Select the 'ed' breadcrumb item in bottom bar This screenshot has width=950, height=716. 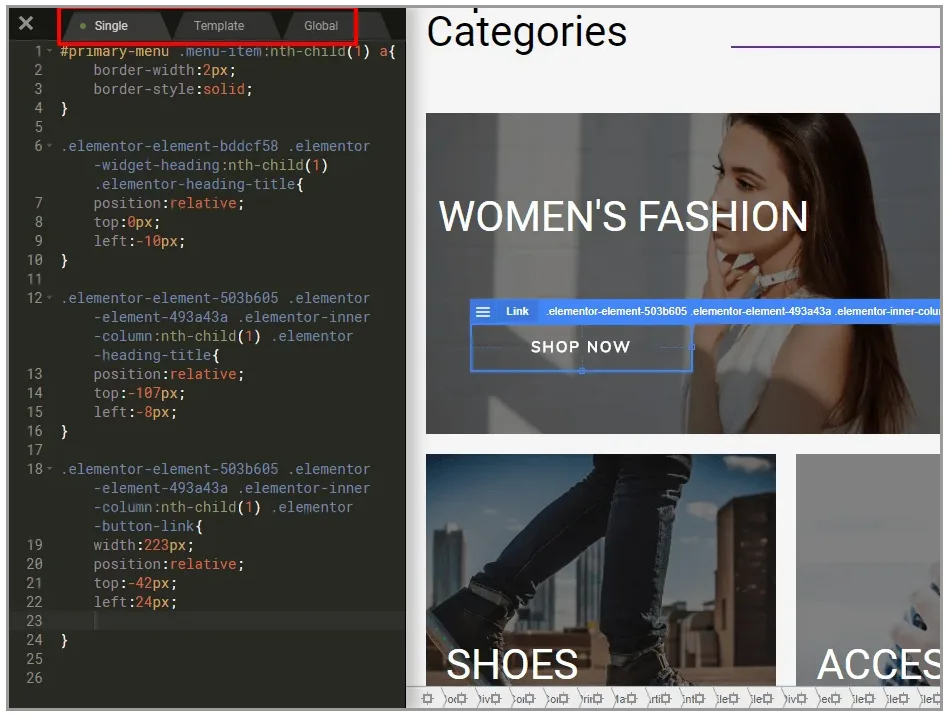[x=831, y=699]
